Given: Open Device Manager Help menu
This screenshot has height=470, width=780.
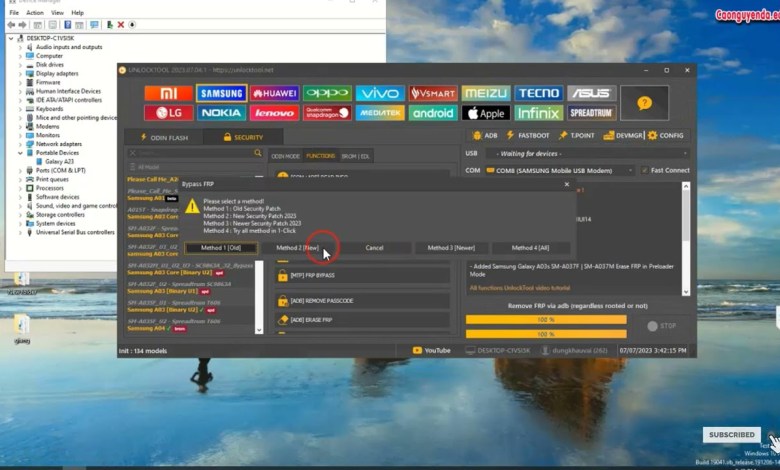Looking at the screenshot, I should pyautogui.click(x=78, y=12).
